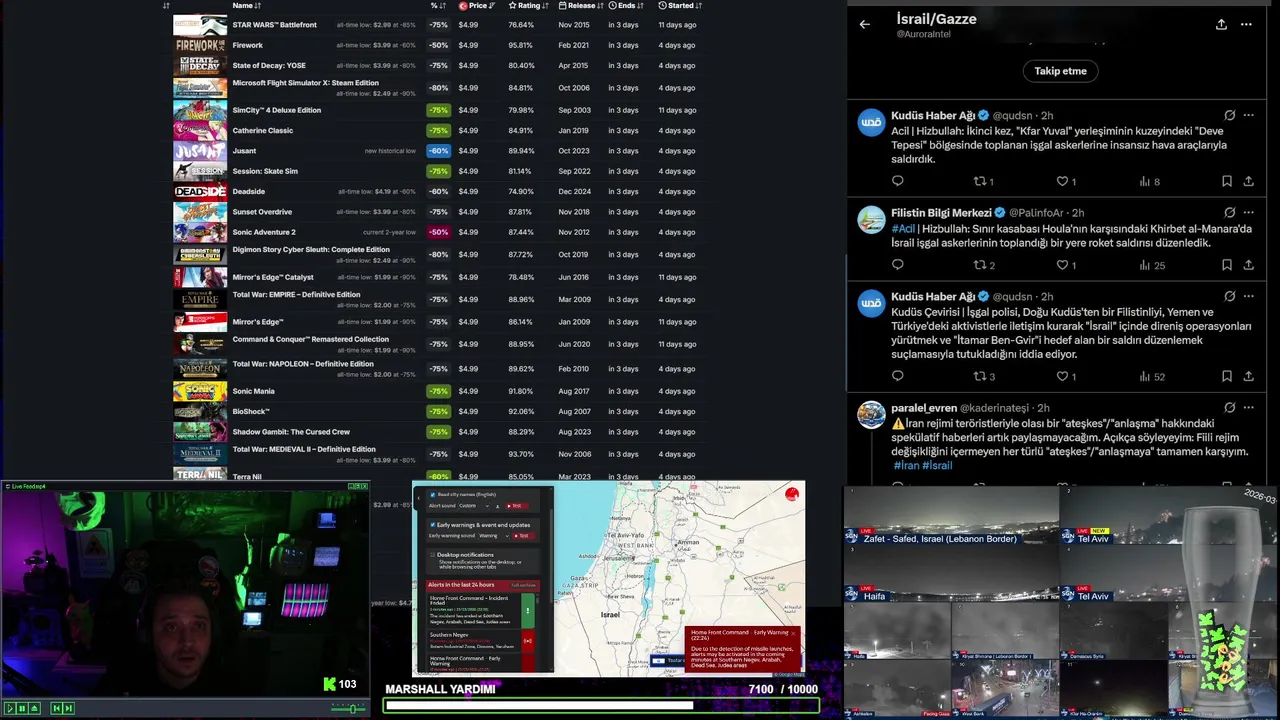Viewport: 1280px width, 720px height.
Task: Share the Kudüs Haber Ağı Hizbullah tweet
Action: (x=1248, y=181)
